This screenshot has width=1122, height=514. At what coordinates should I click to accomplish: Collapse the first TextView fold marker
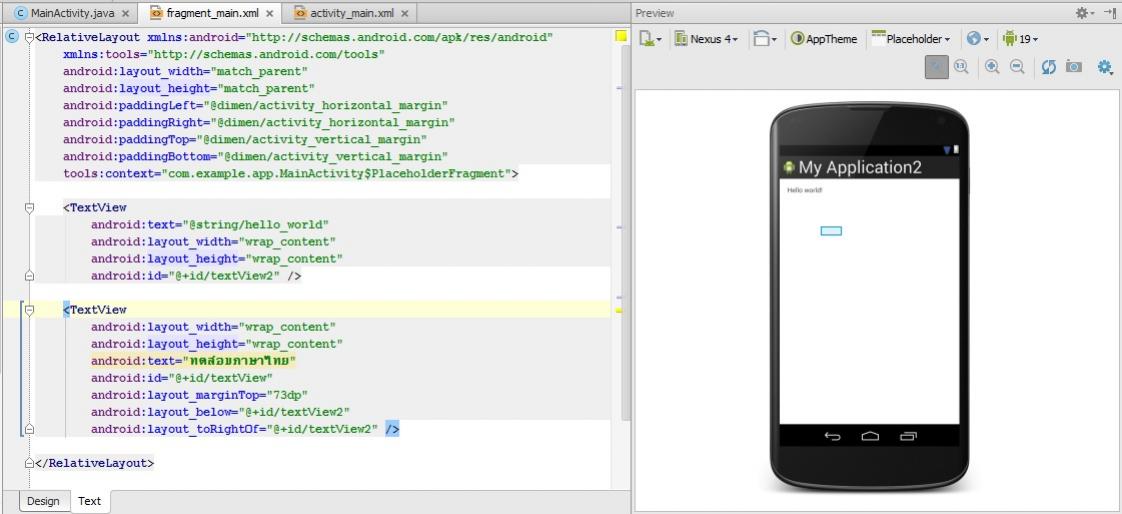tap(29, 208)
